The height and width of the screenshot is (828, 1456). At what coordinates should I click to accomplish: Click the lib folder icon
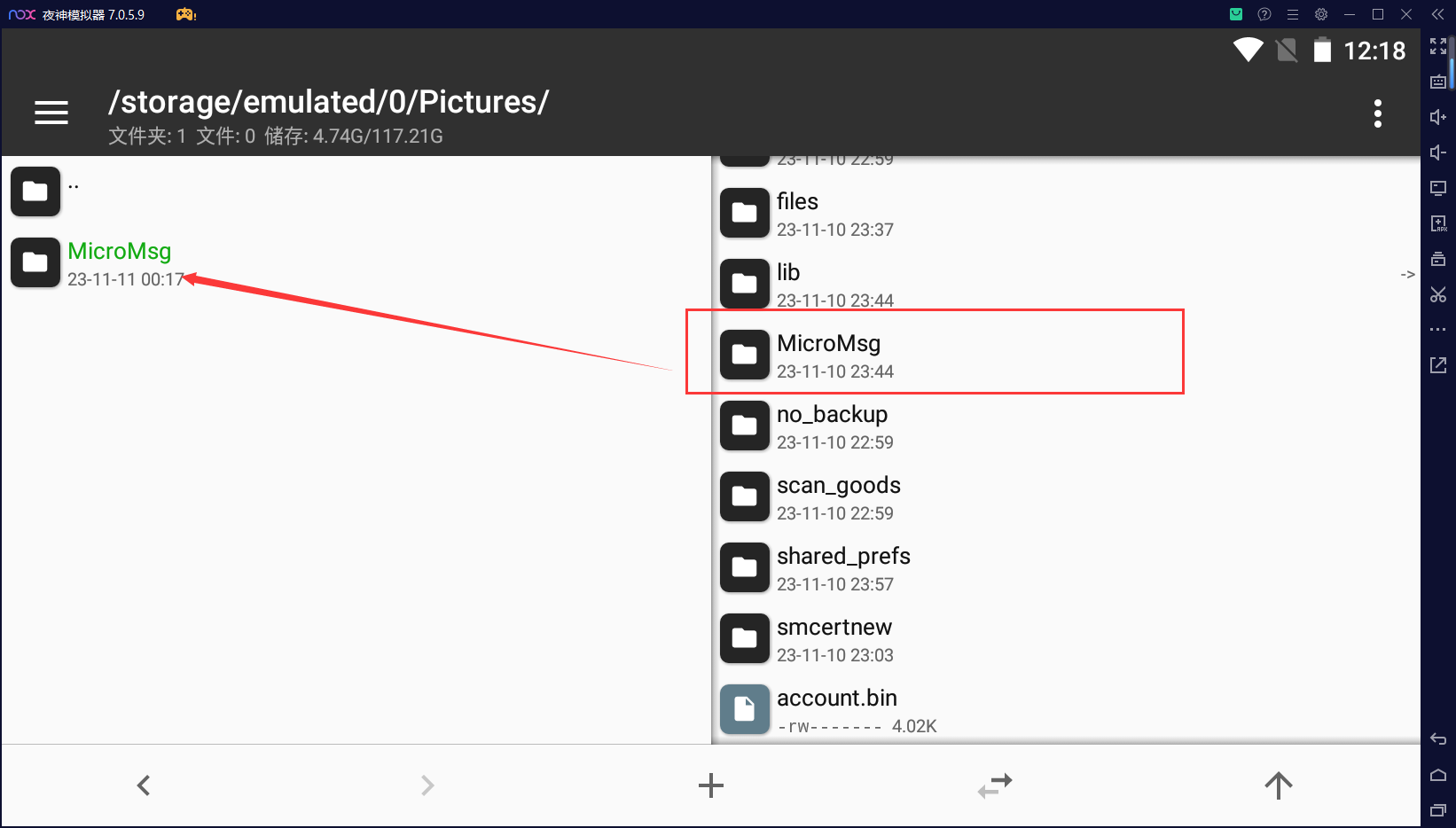(745, 284)
